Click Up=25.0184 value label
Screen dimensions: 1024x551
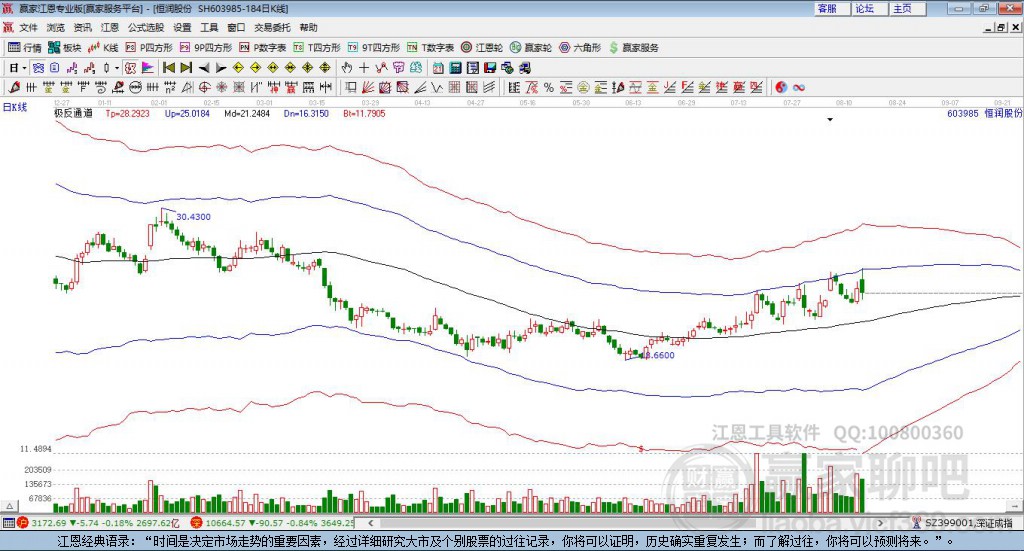click(187, 114)
